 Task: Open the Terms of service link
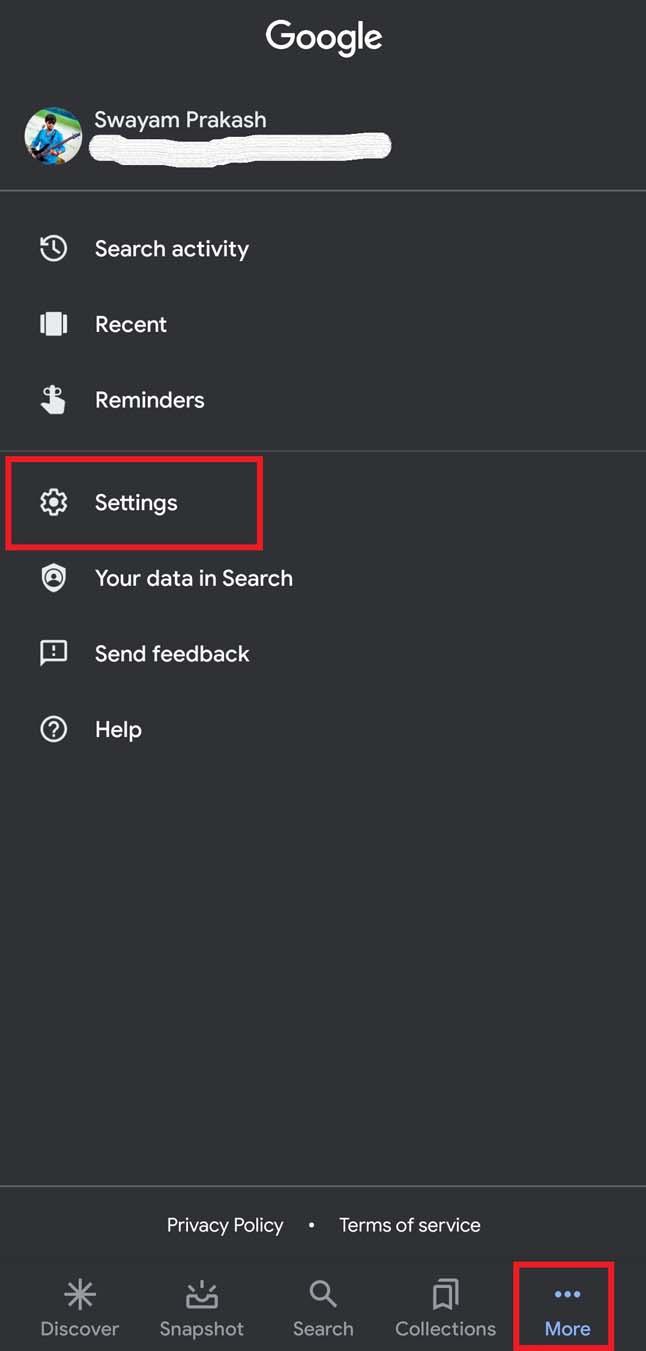[409, 1224]
